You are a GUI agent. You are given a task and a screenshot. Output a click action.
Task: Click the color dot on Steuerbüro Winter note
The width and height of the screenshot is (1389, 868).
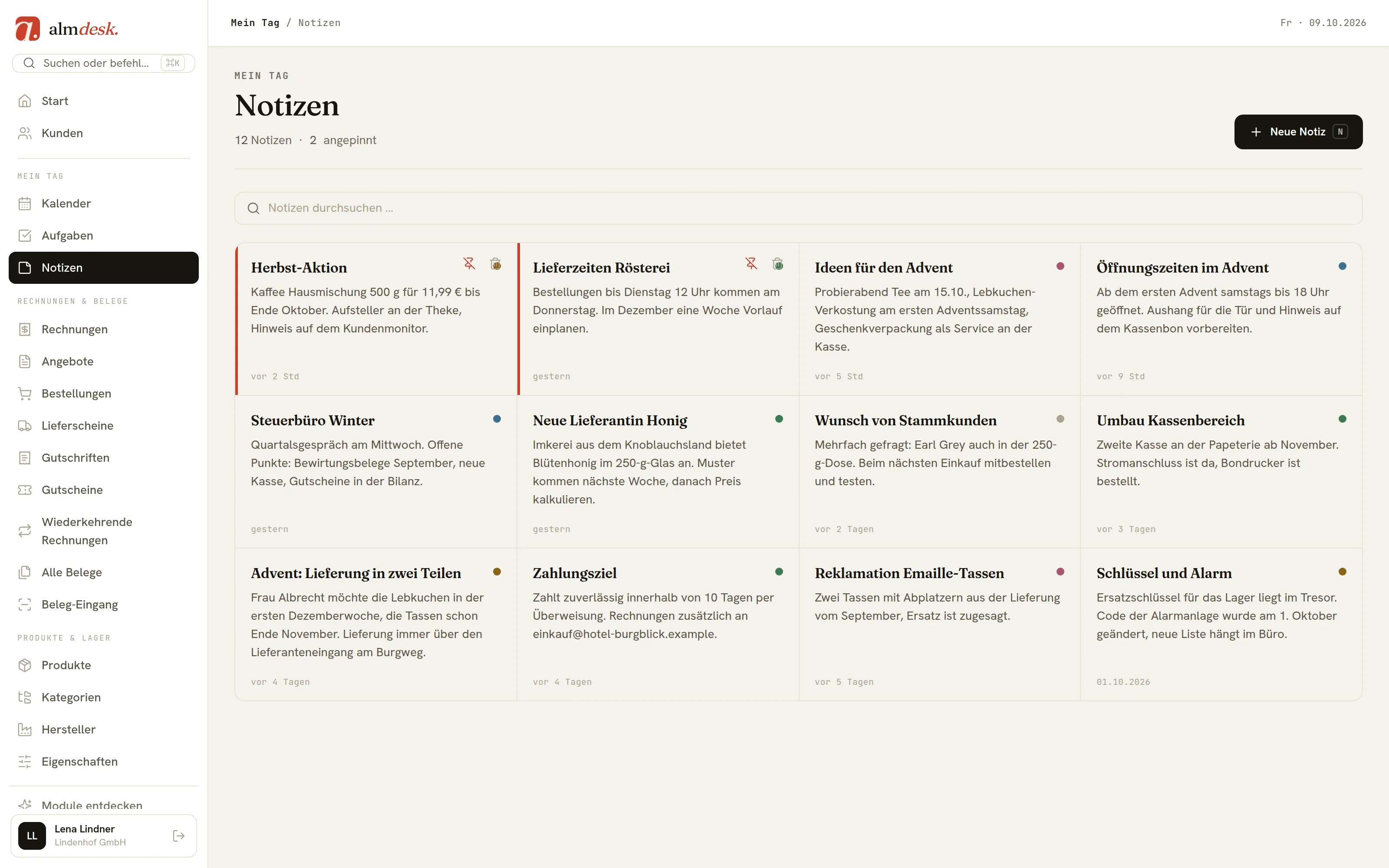pos(497,418)
